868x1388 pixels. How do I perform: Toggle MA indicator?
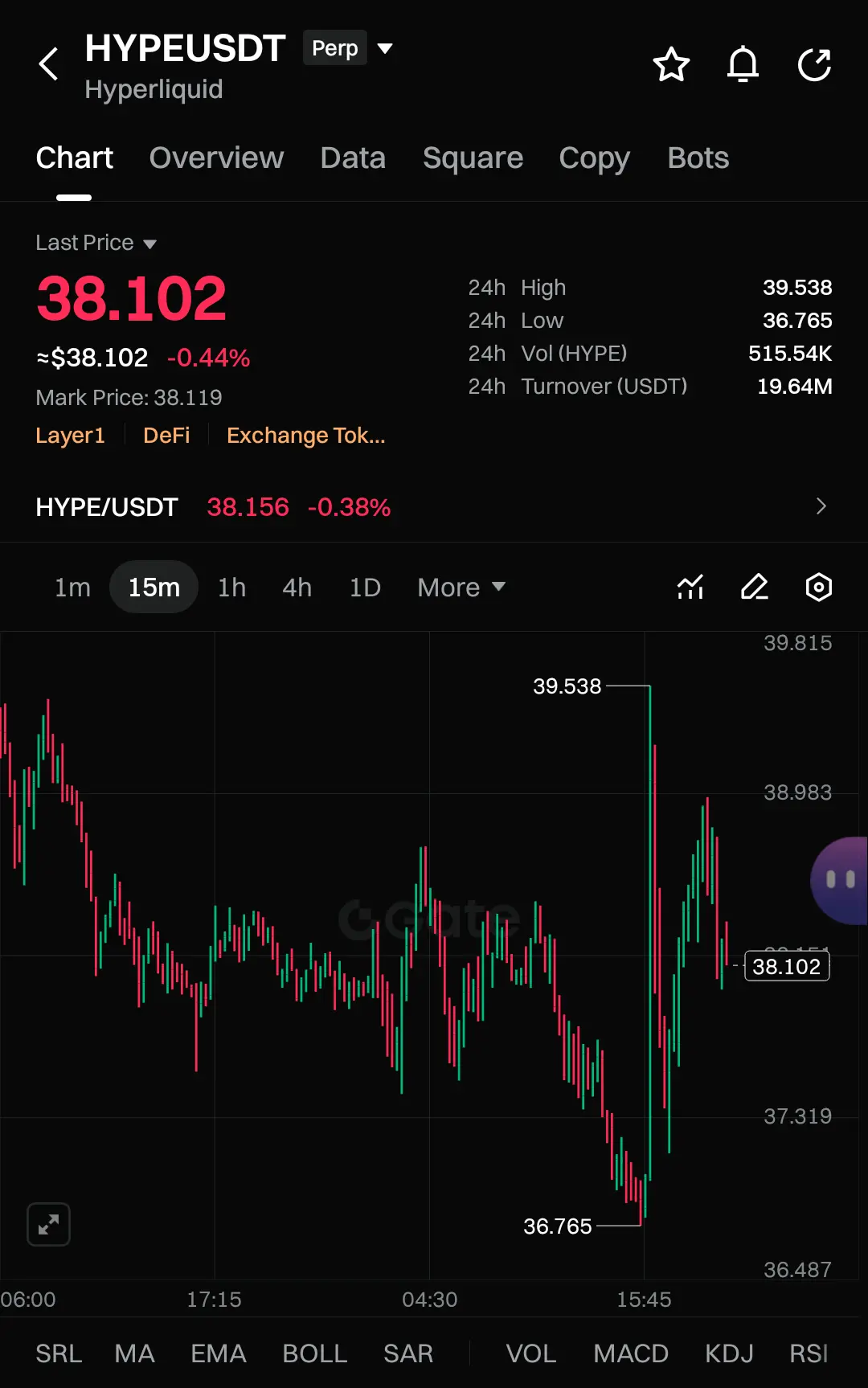(134, 1353)
